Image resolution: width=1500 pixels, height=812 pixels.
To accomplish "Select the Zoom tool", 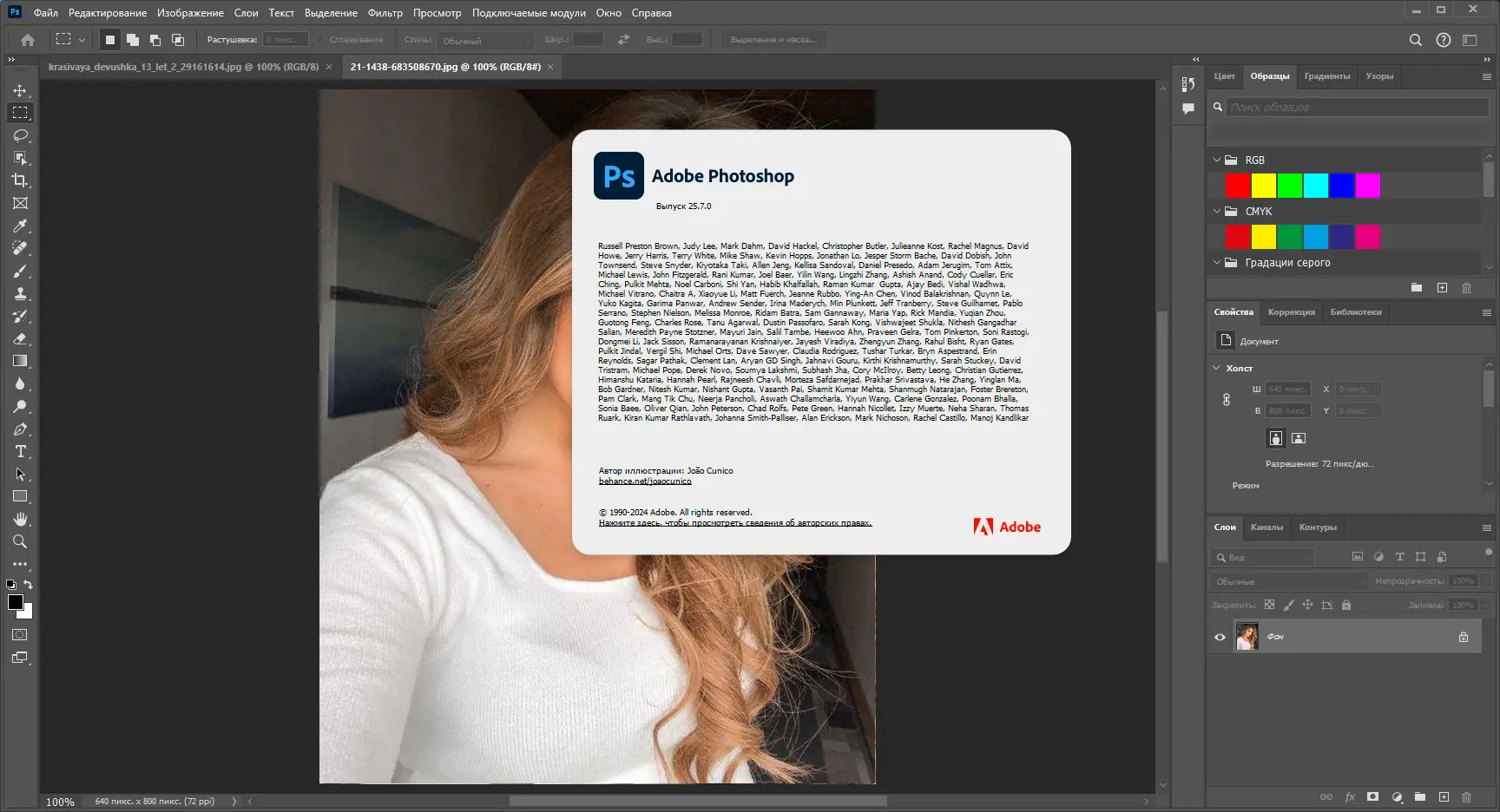I will coord(20,541).
